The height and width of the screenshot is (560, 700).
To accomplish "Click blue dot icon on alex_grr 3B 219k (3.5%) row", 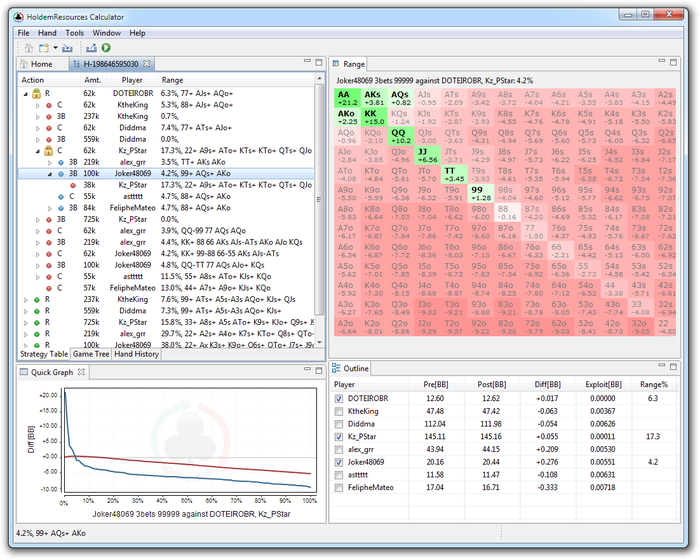I will click(x=61, y=162).
